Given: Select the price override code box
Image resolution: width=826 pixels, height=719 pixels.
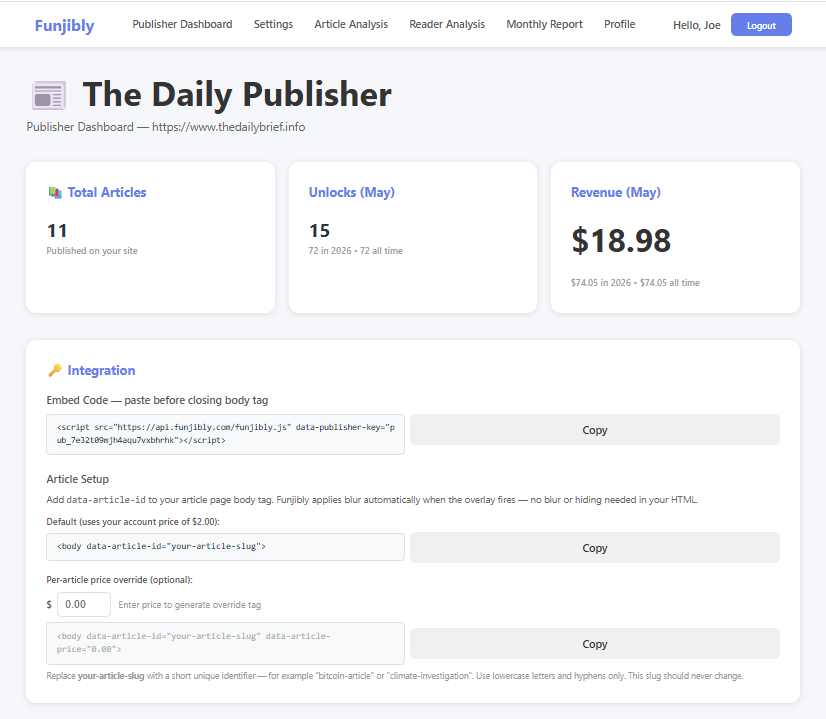Looking at the screenshot, I should (x=225, y=643).
